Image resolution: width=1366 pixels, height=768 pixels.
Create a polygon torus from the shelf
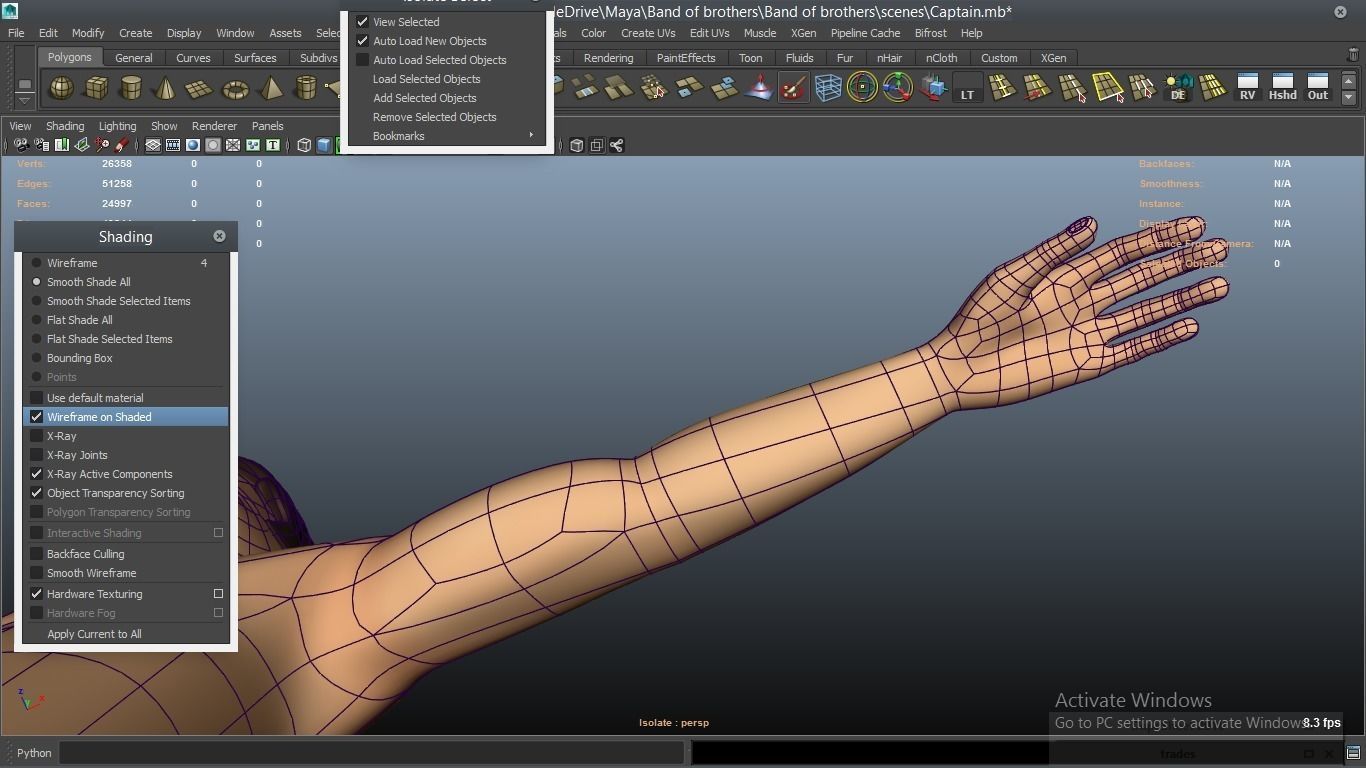[235, 88]
